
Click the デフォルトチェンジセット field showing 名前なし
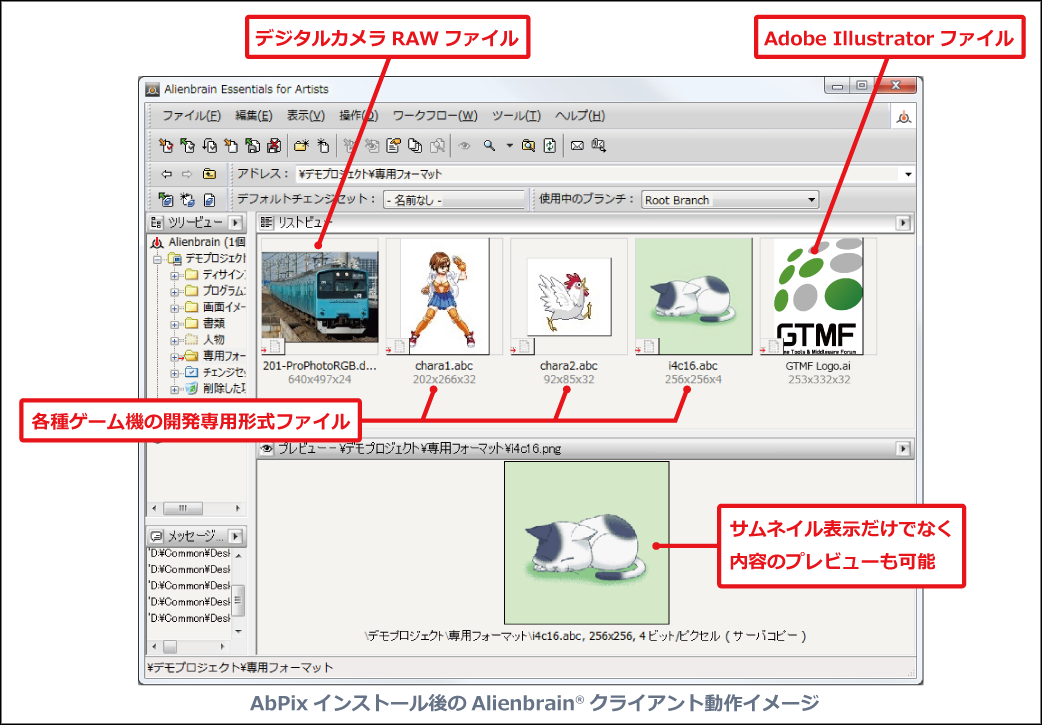click(x=454, y=199)
